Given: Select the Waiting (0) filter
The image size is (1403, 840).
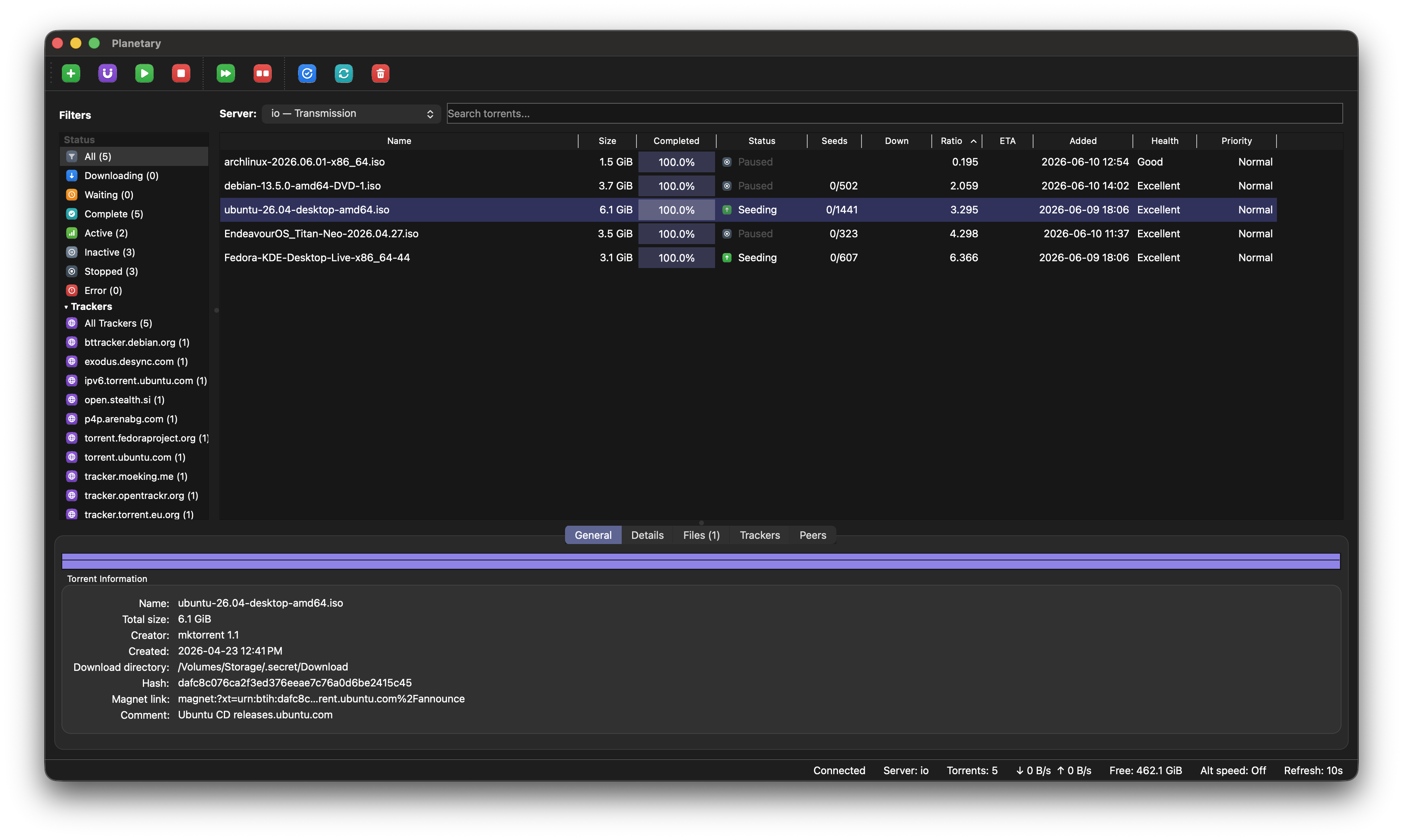Looking at the screenshot, I should pos(134,195).
